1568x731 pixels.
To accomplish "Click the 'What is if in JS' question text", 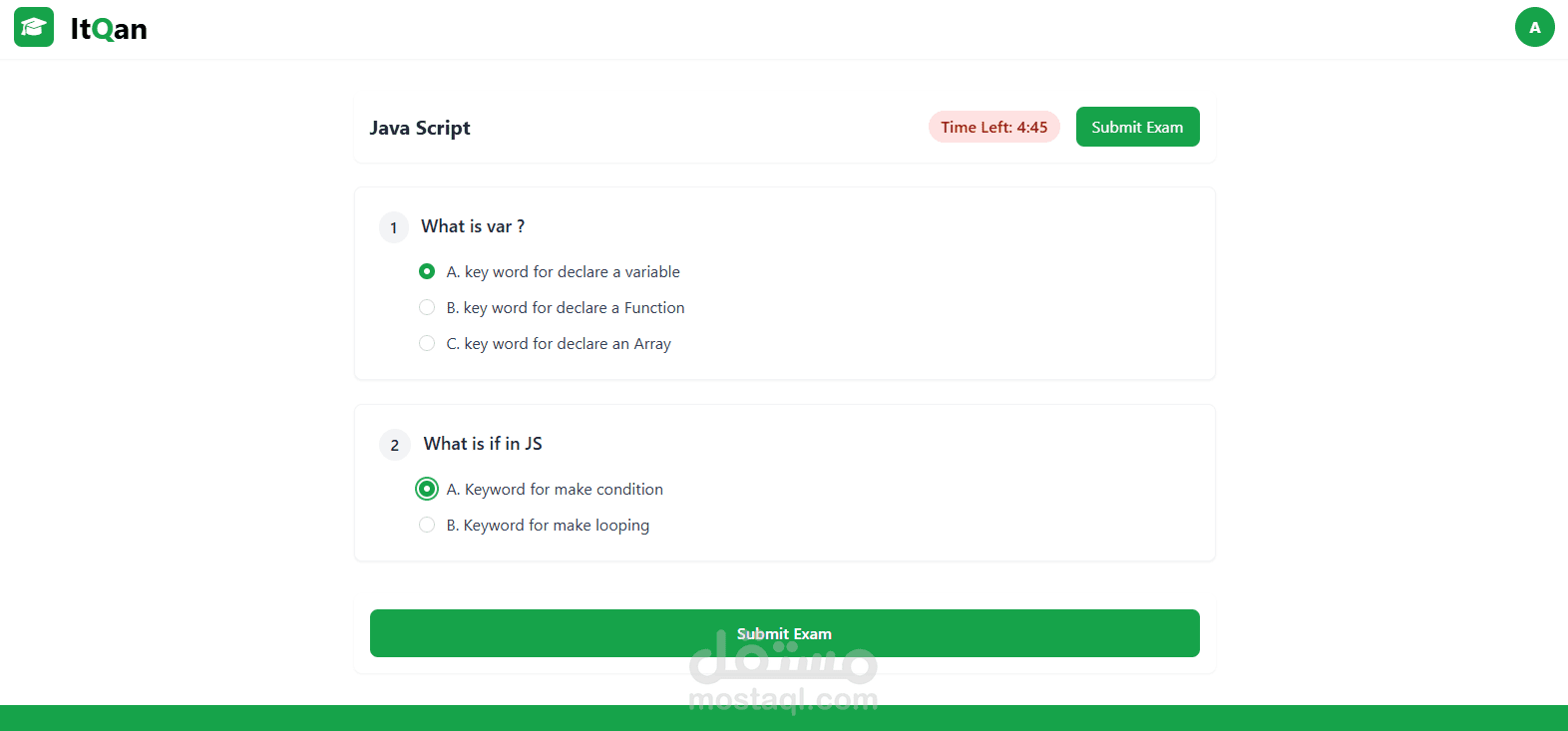I will (483, 444).
